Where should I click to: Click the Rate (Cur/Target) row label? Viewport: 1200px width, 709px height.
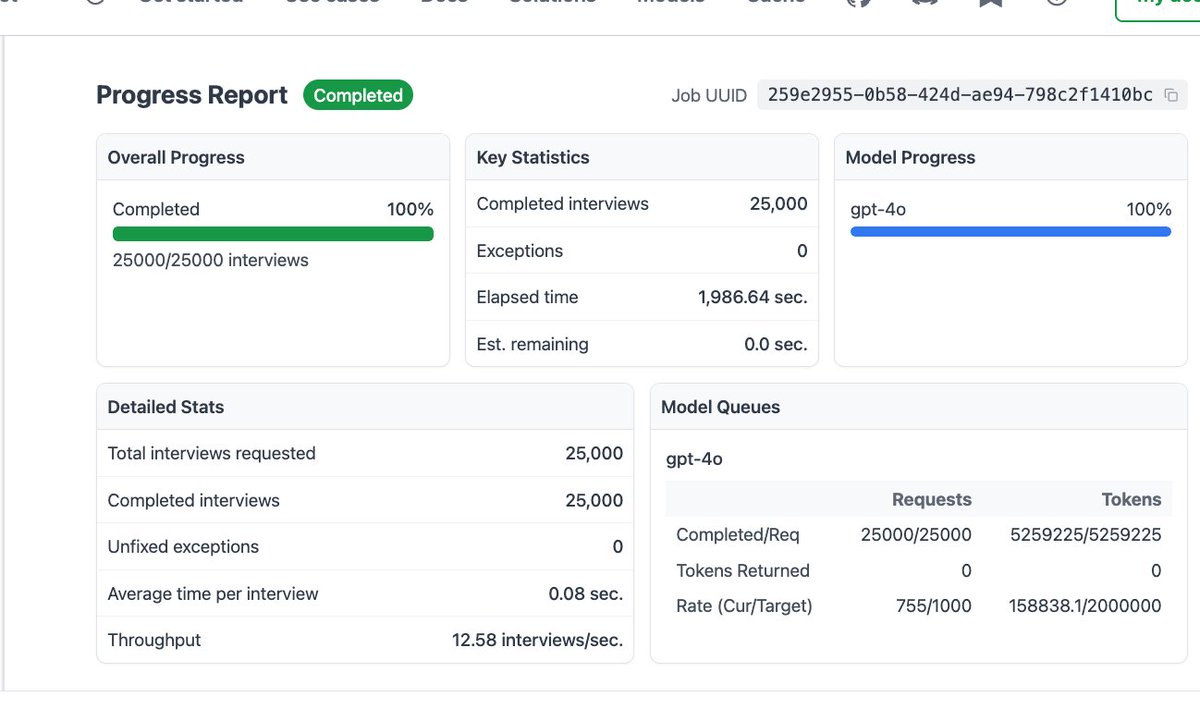point(744,605)
